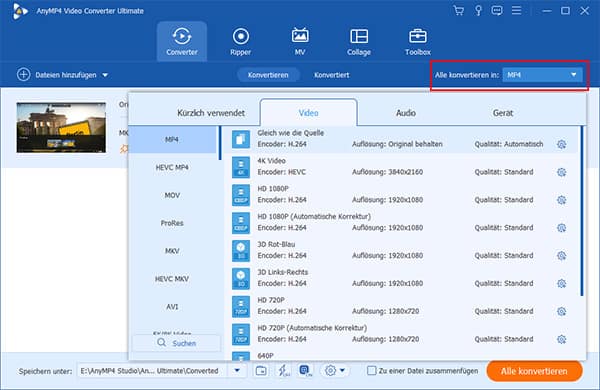The width and height of the screenshot is (600, 390).
Task: Open settings gear for HD 1080P (Automatische Korrektur)
Action: click(x=561, y=228)
